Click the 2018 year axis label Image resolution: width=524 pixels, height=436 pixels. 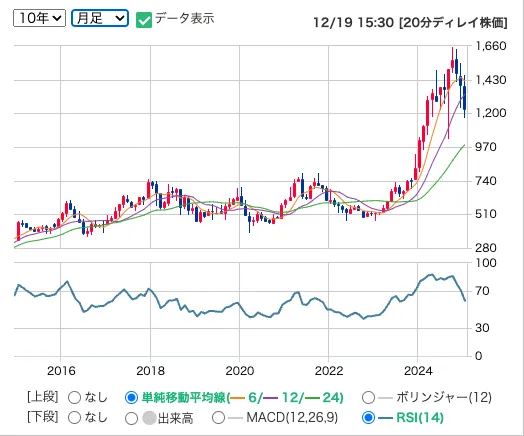tap(150, 371)
